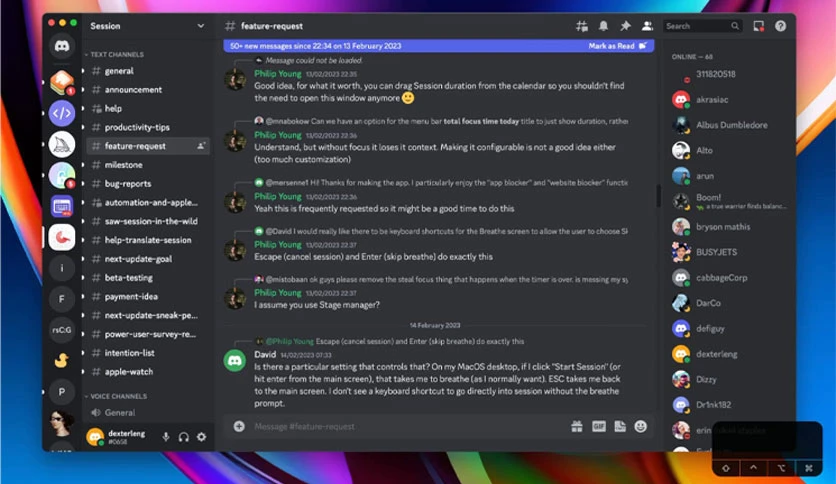836x484 pixels.
Task: Open the help-translate-session channel
Action: (148, 240)
